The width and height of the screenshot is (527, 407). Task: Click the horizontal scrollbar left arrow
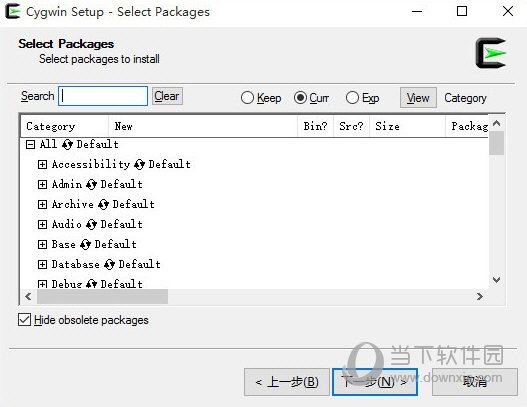(28, 296)
